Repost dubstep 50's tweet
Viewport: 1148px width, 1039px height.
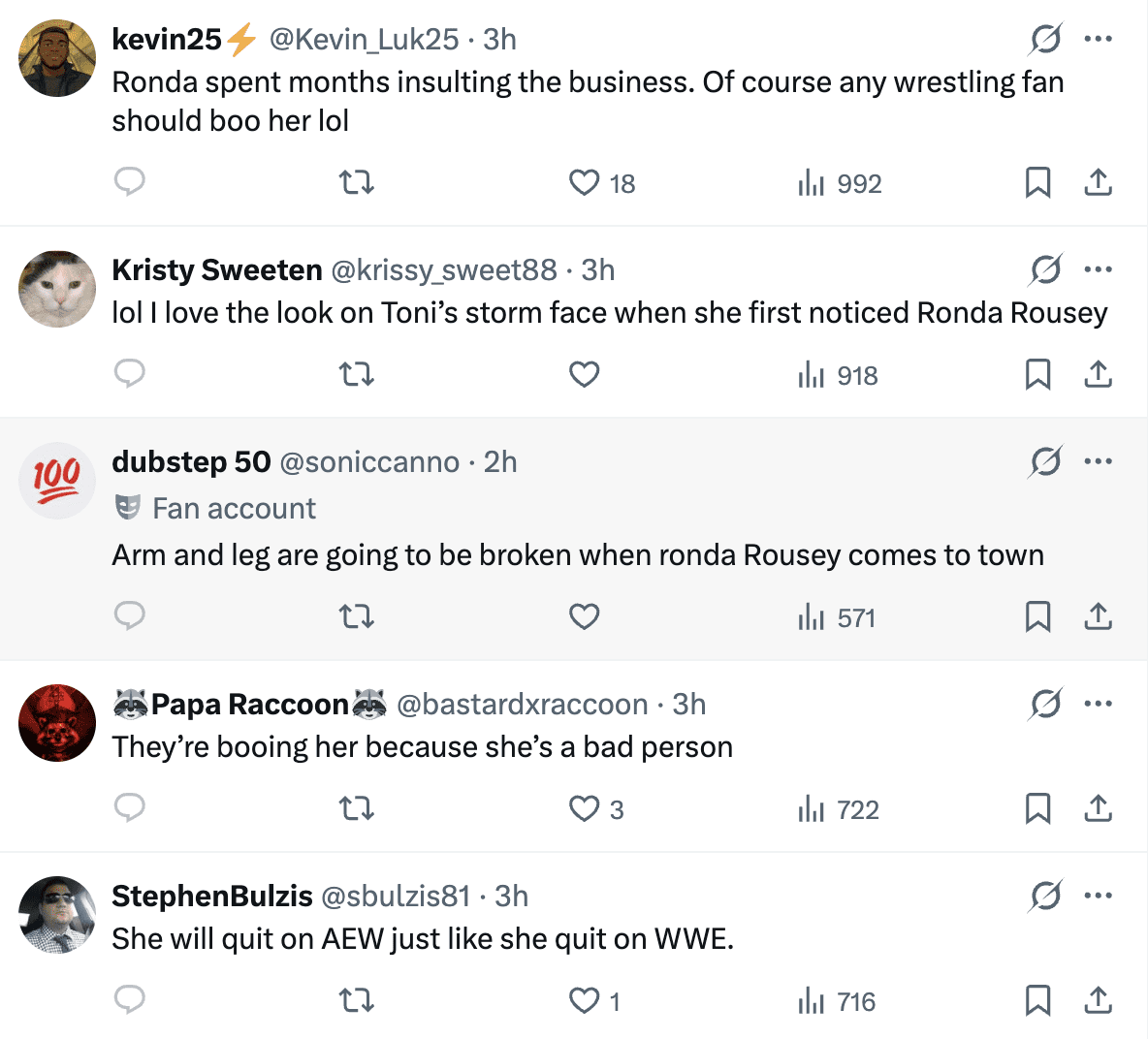pyautogui.click(x=357, y=616)
